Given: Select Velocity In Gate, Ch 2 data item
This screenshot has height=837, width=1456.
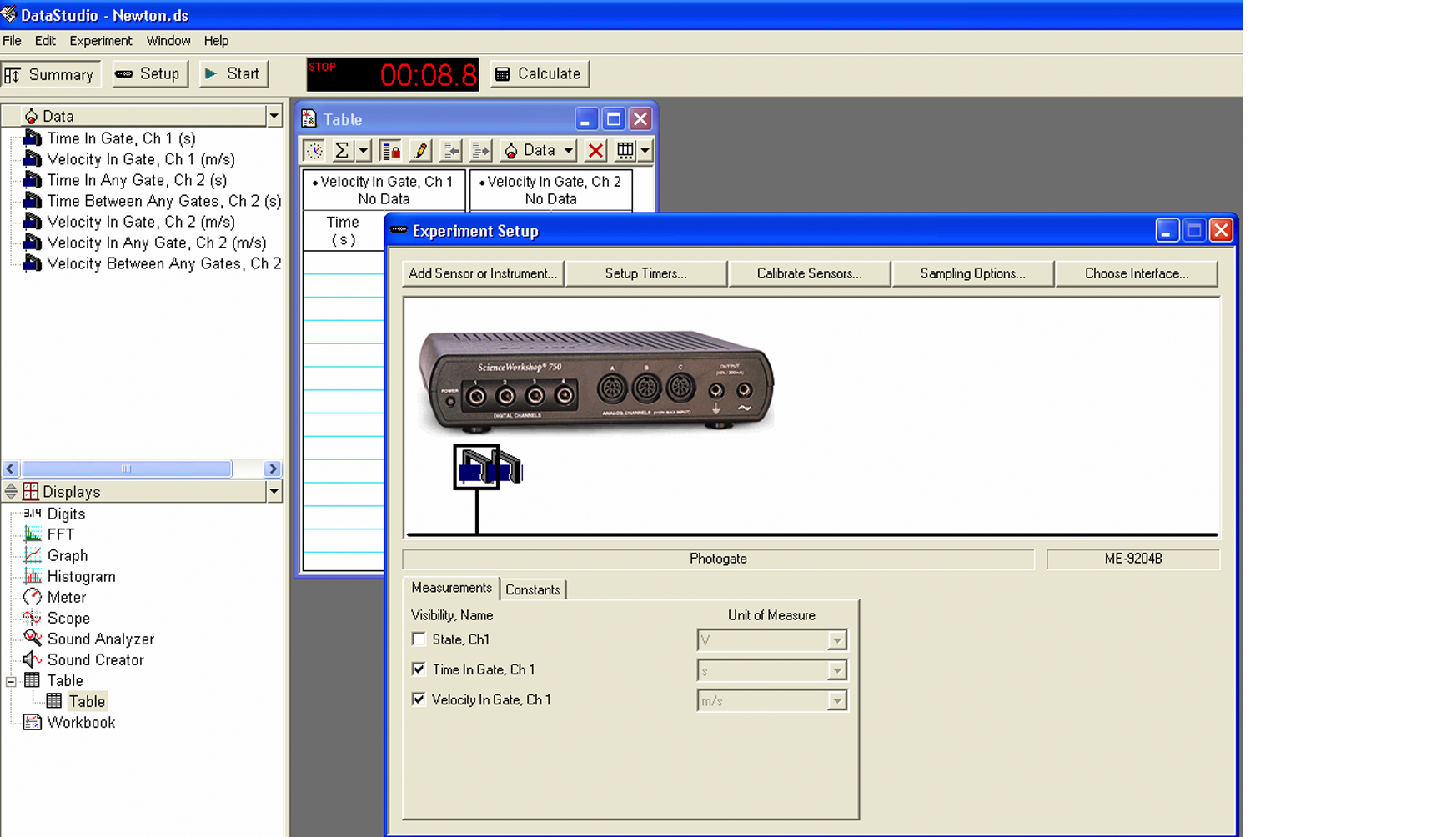Looking at the screenshot, I should [x=140, y=222].
